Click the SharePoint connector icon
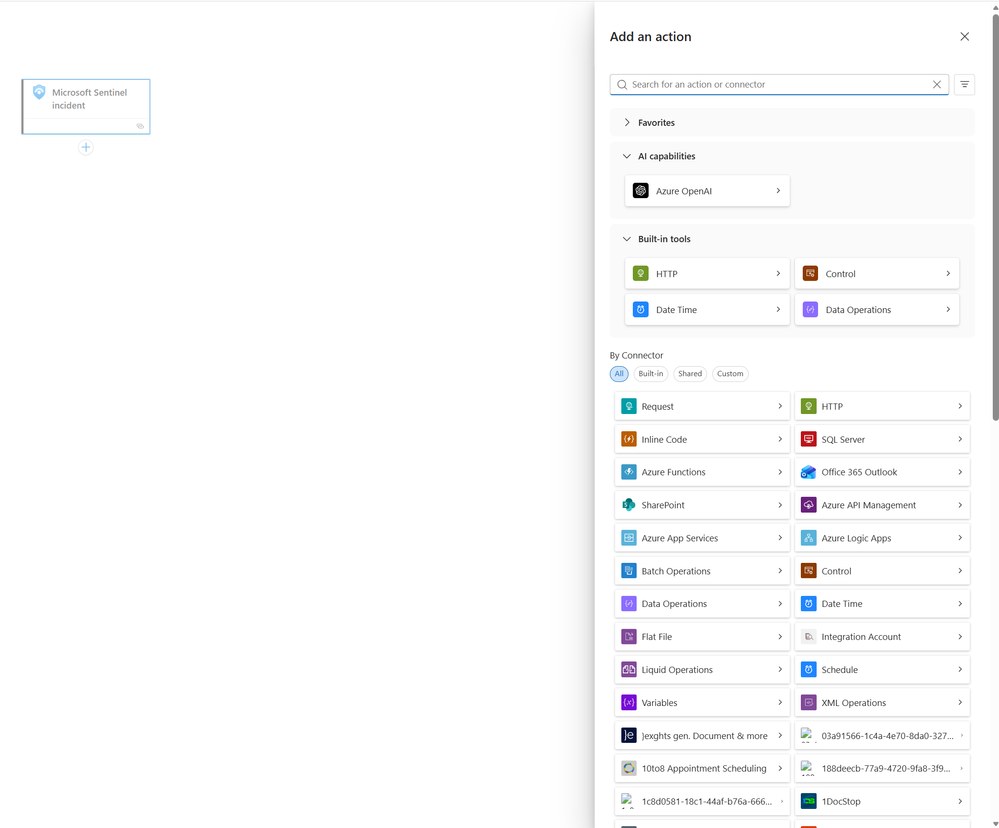Viewport: 999px width, 828px height. point(629,505)
